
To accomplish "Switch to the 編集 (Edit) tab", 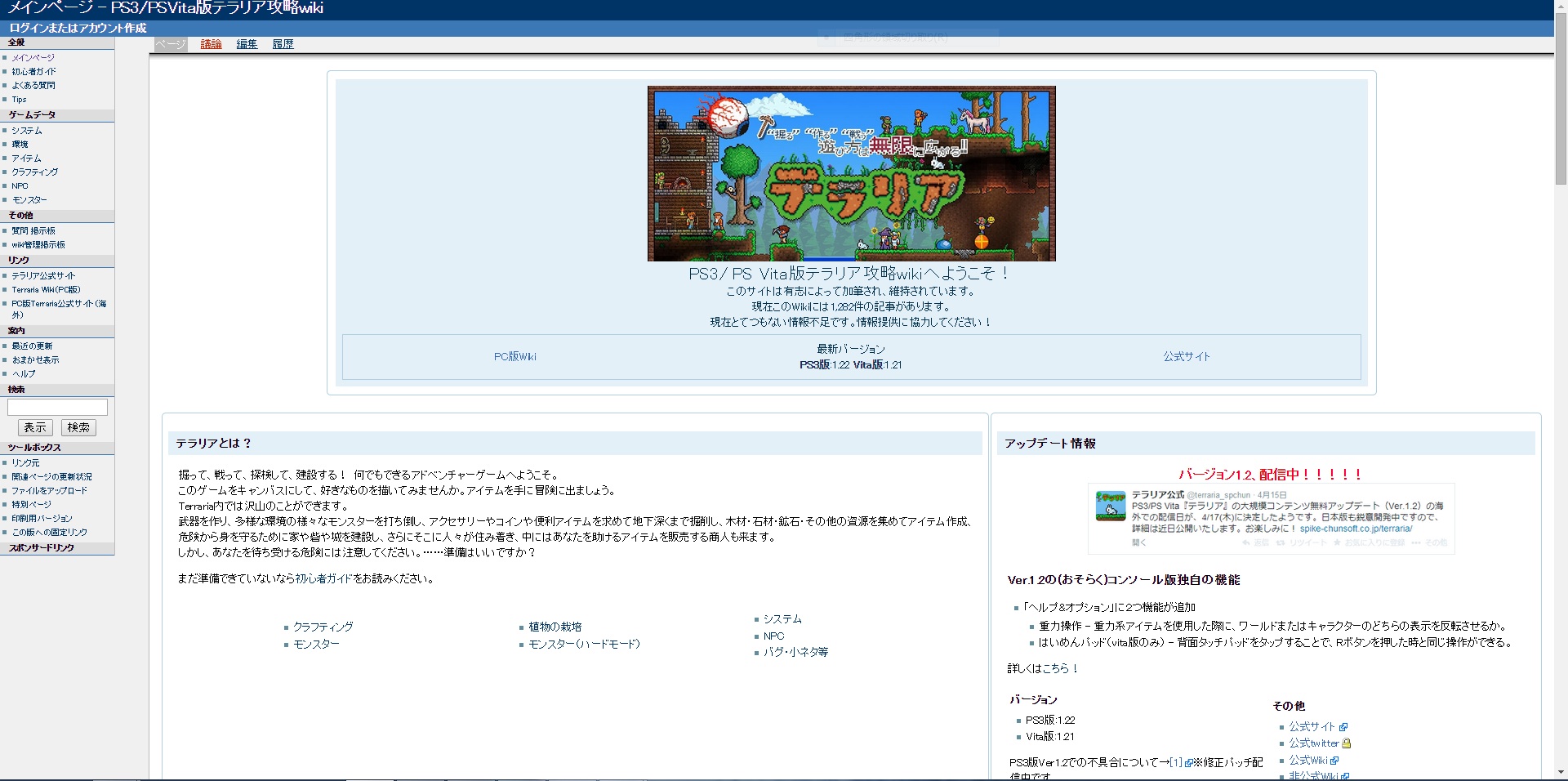I will tap(247, 44).
